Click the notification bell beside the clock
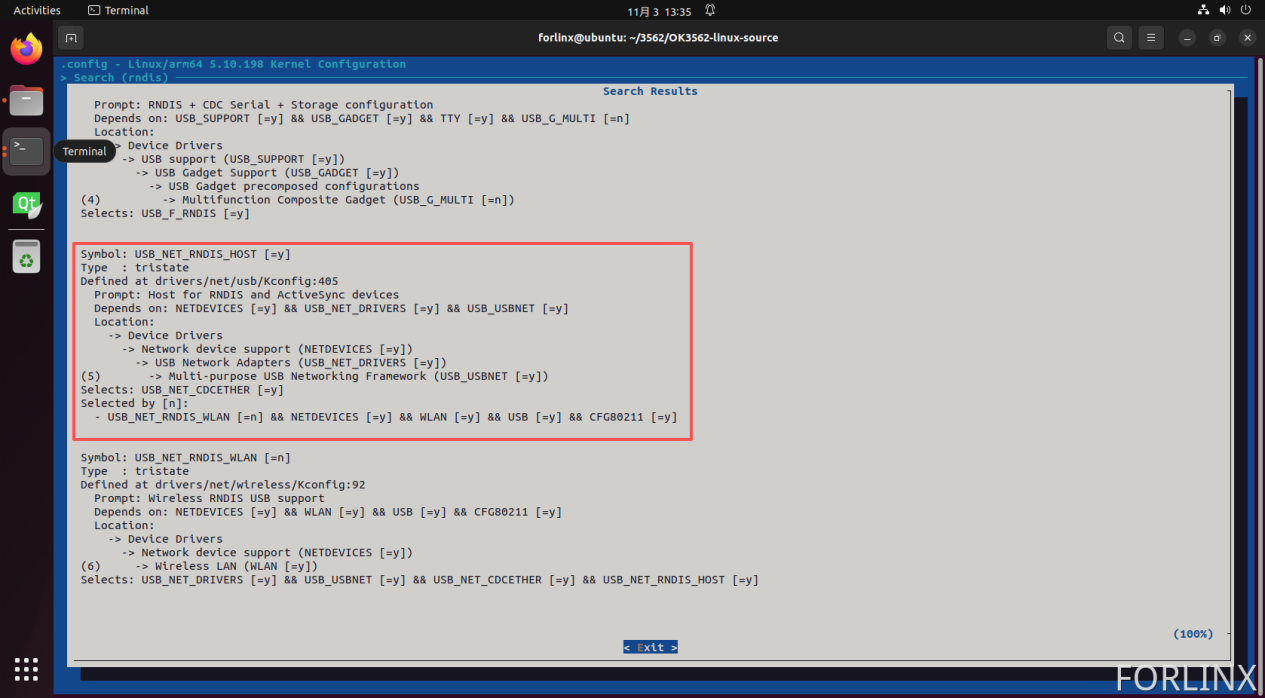The height and width of the screenshot is (698, 1265). tap(712, 10)
